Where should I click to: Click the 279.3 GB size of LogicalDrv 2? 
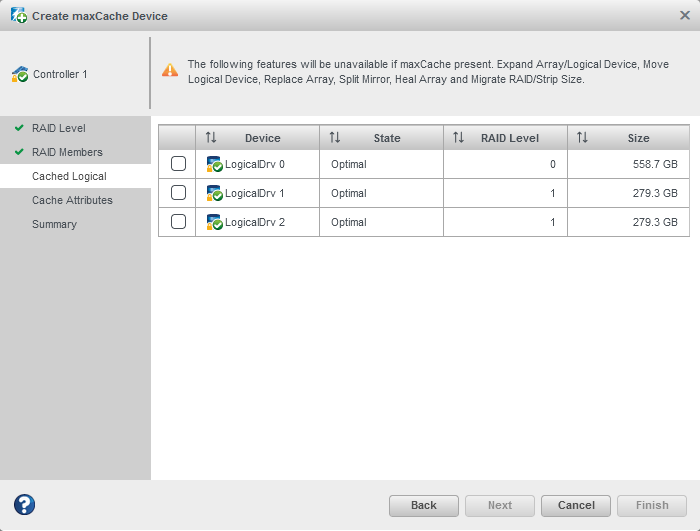click(x=655, y=222)
